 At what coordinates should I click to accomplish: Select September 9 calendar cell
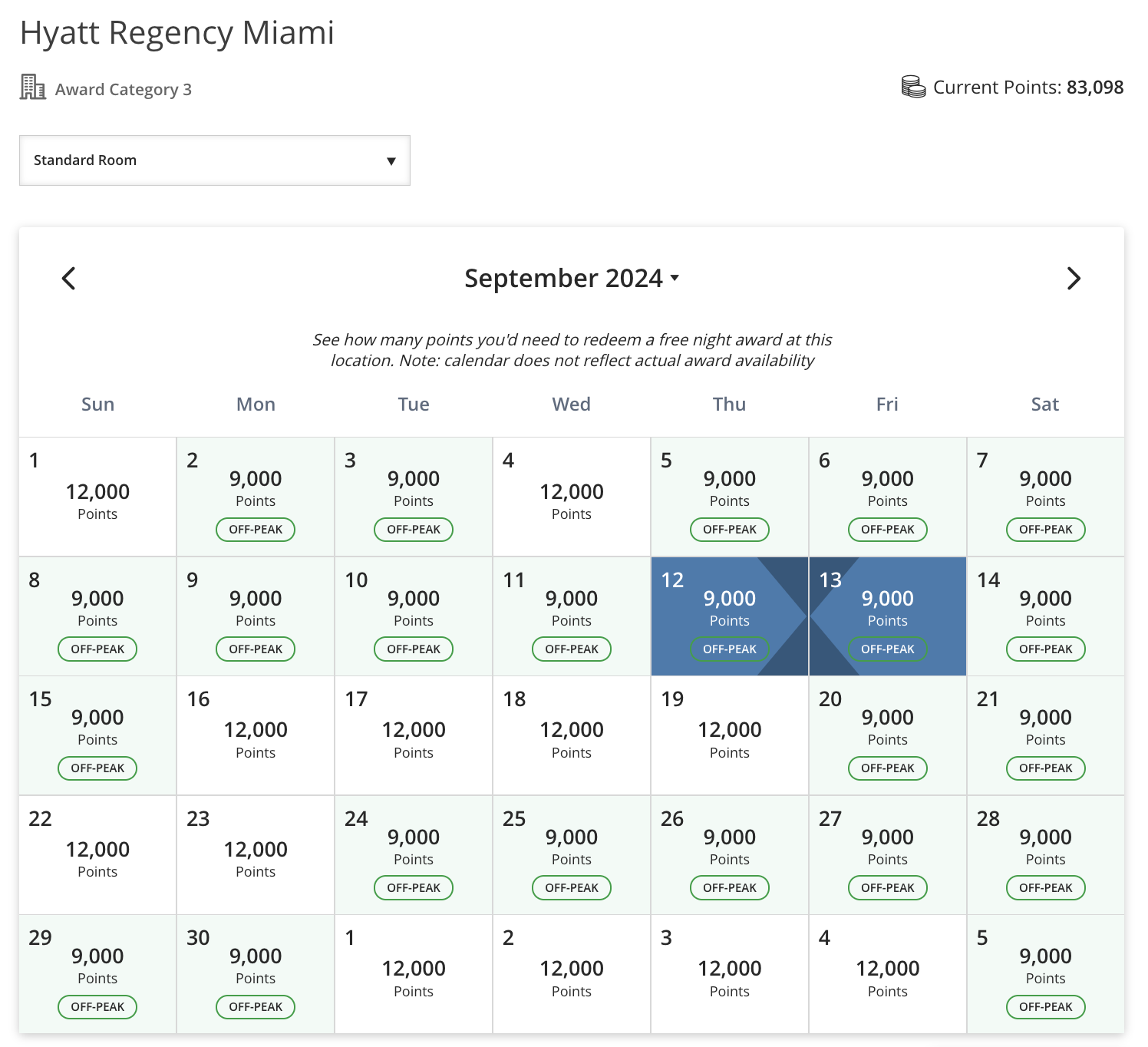pos(256,616)
